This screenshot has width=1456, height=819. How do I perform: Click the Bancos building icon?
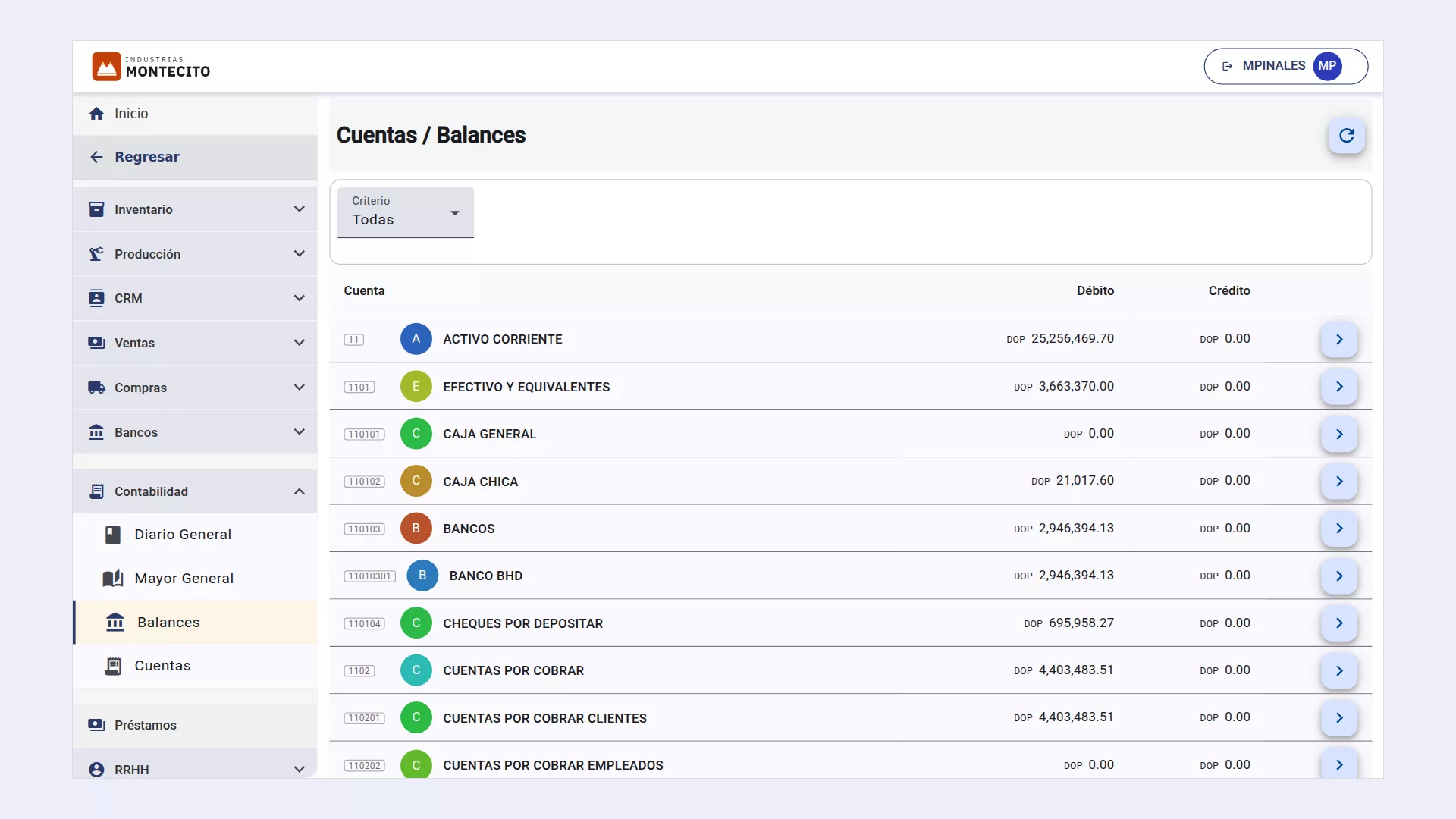point(96,432)
